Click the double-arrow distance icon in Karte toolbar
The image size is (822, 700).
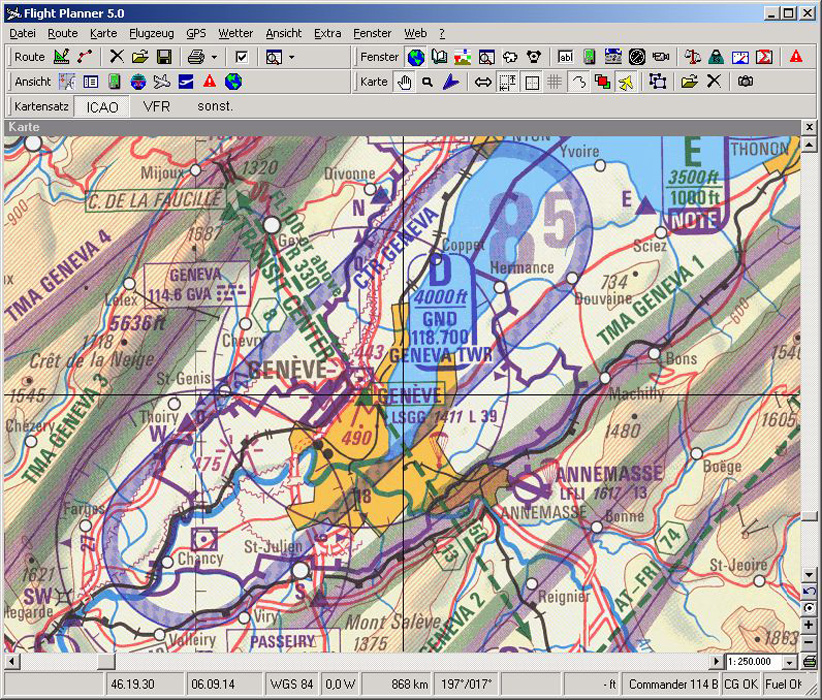483,81
